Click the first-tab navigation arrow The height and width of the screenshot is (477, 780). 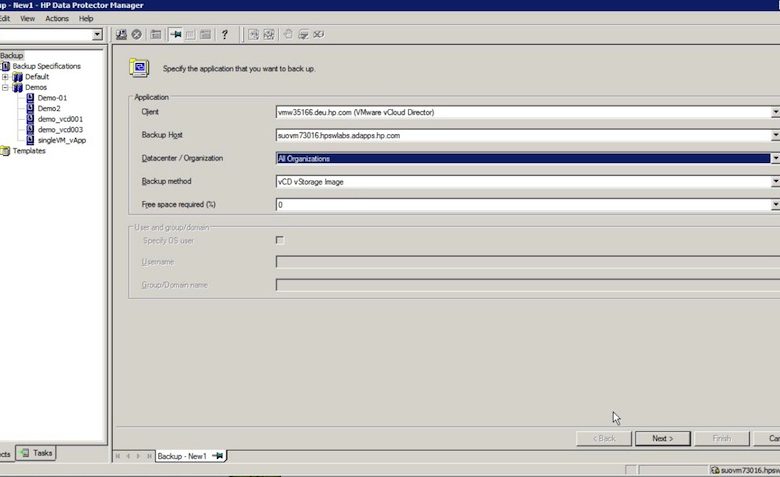tap(118, 456)
